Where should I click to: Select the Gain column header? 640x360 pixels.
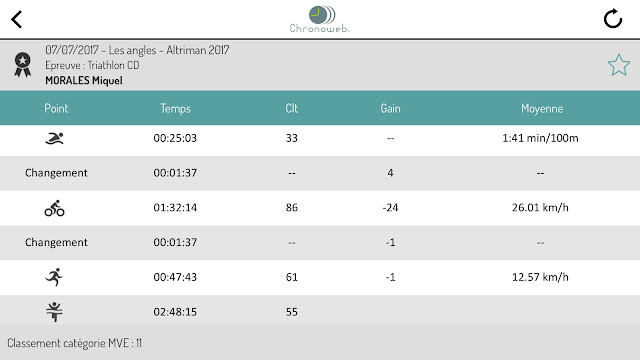pos(390,108)
